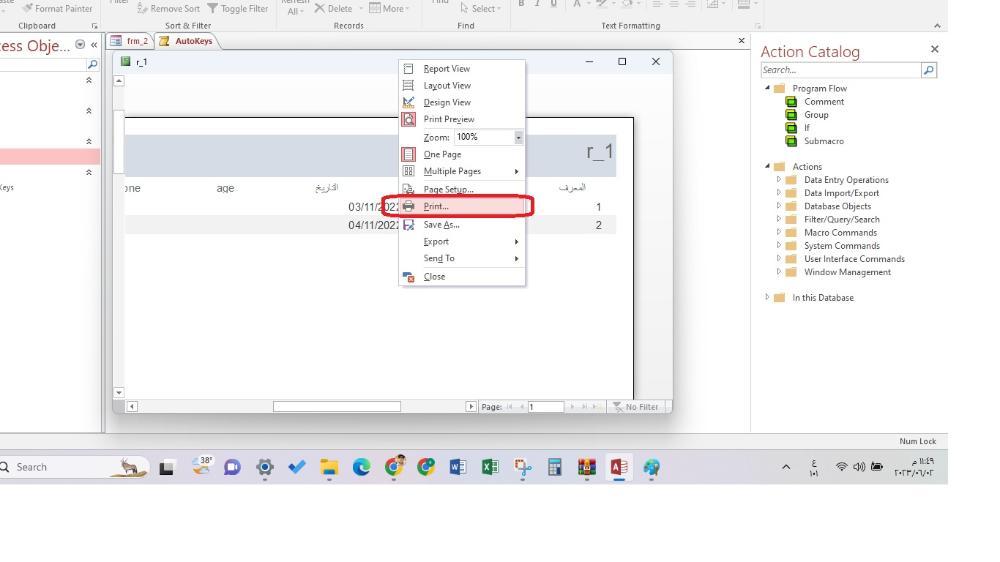The width and height of the screenshot is (1000, 562).
Task: Toggle bold text formatting
Action: click(521, 4)
